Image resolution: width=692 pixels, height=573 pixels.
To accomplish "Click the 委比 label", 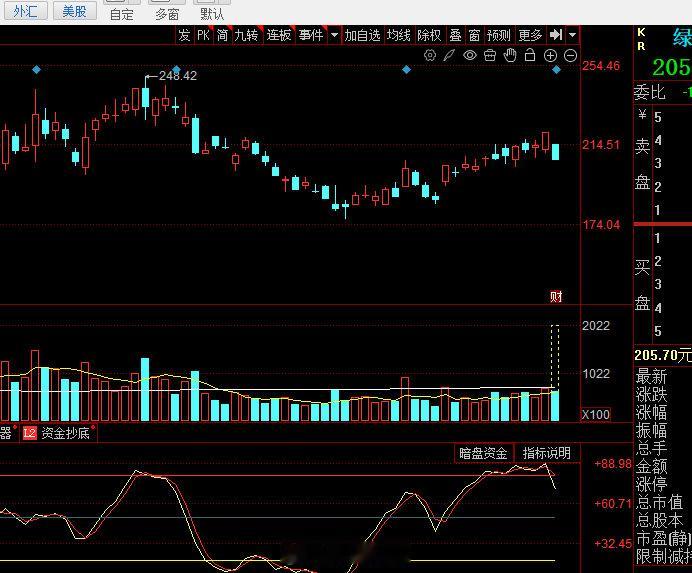I will pos(650,93).
